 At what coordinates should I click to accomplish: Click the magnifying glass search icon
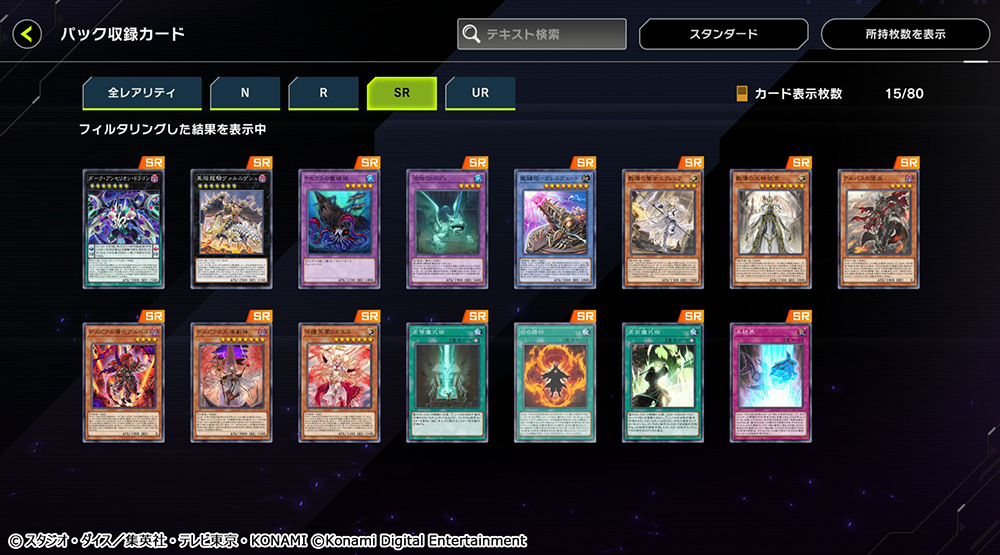(x=471, y=34)
